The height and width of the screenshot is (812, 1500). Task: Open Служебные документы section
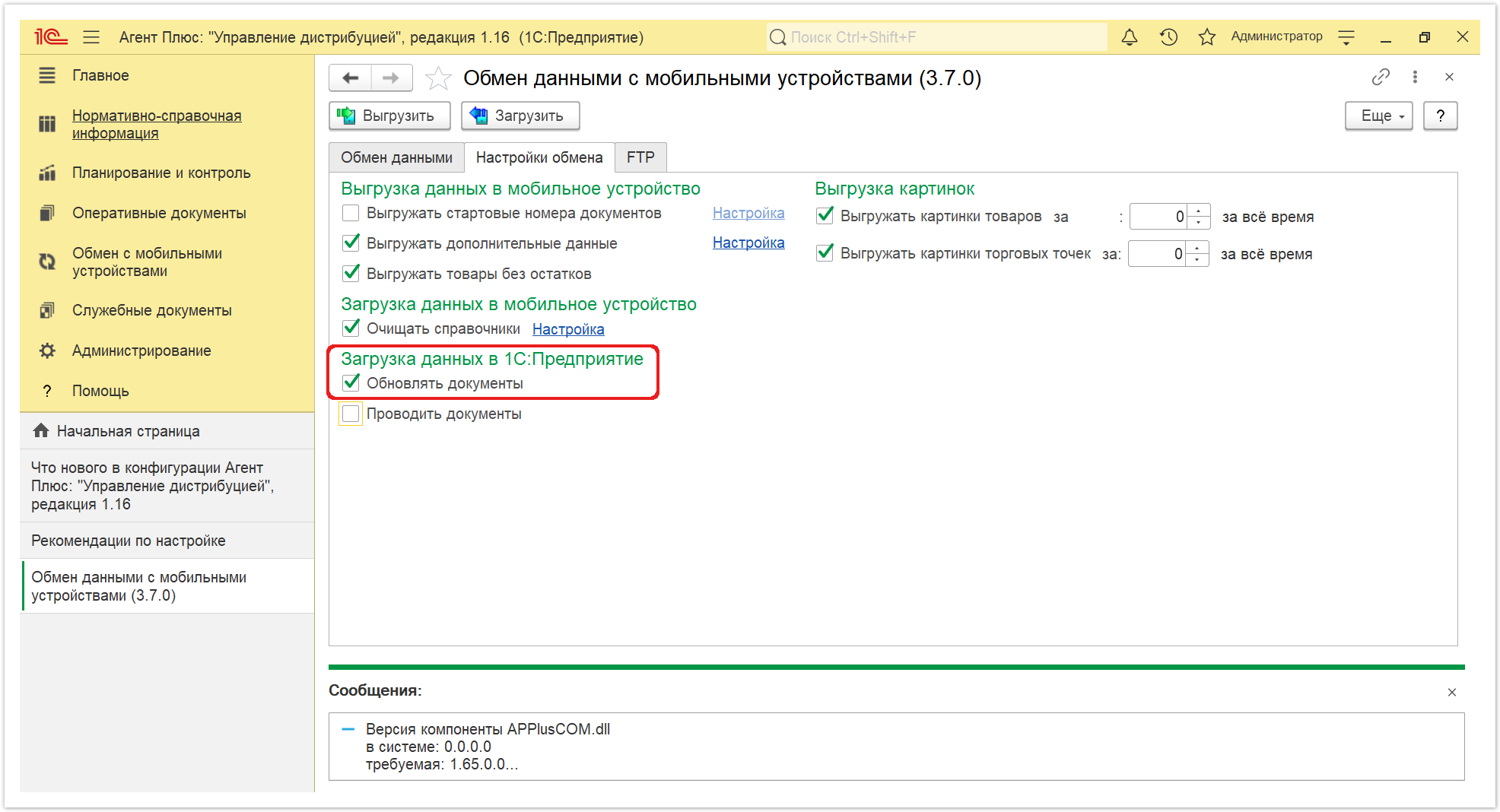(152, 310)
